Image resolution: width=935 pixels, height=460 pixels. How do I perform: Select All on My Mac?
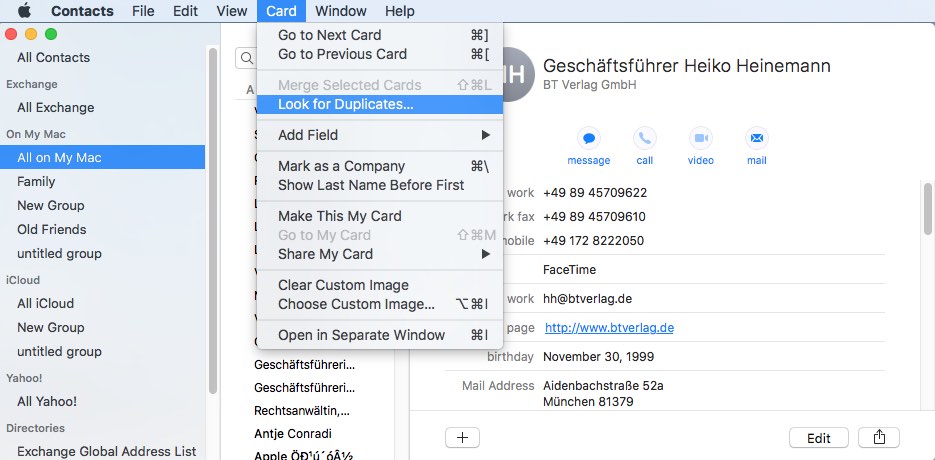point(103,158)
